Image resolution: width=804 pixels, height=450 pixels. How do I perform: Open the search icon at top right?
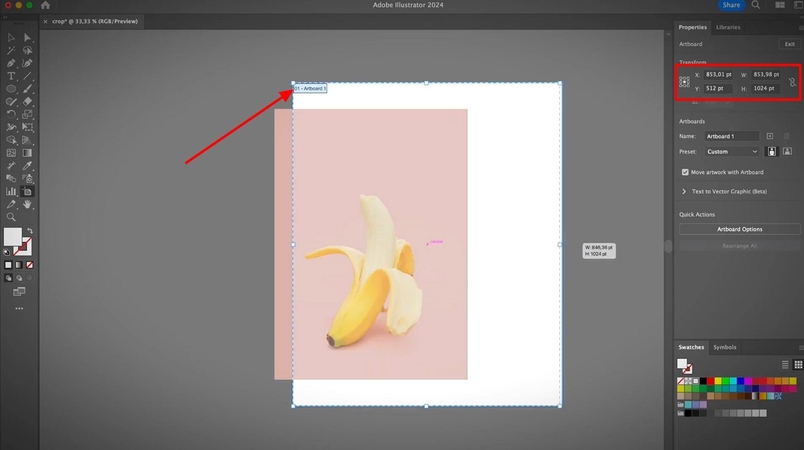(756, 5)
